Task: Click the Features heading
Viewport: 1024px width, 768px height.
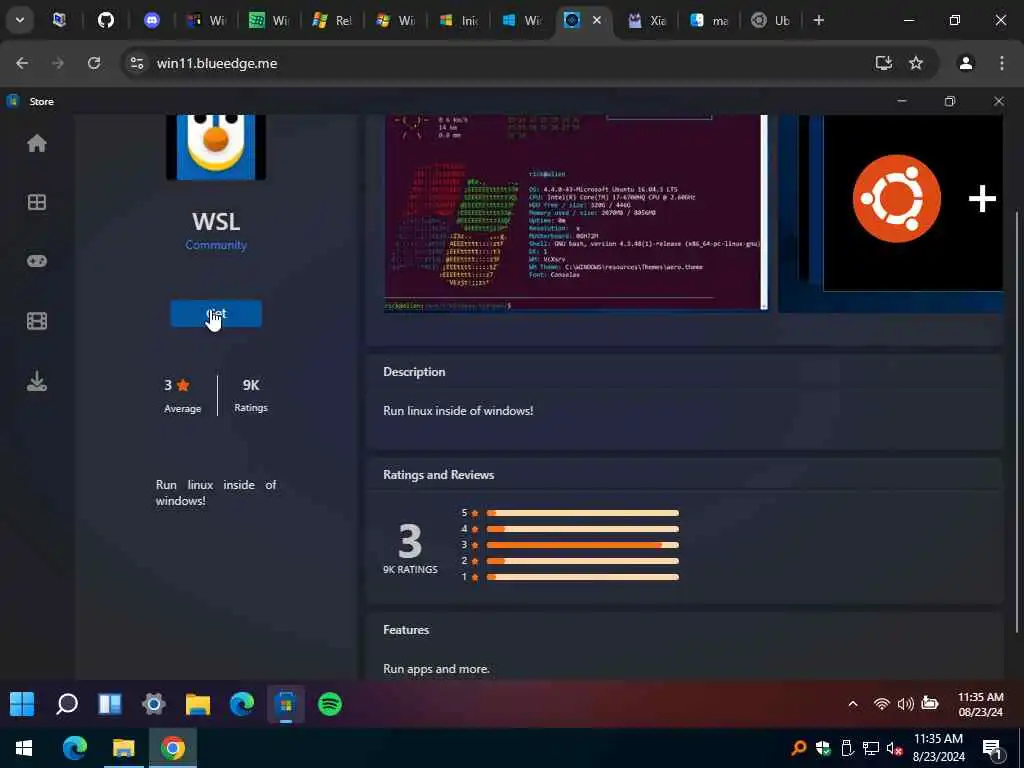Action: (406, 630)
